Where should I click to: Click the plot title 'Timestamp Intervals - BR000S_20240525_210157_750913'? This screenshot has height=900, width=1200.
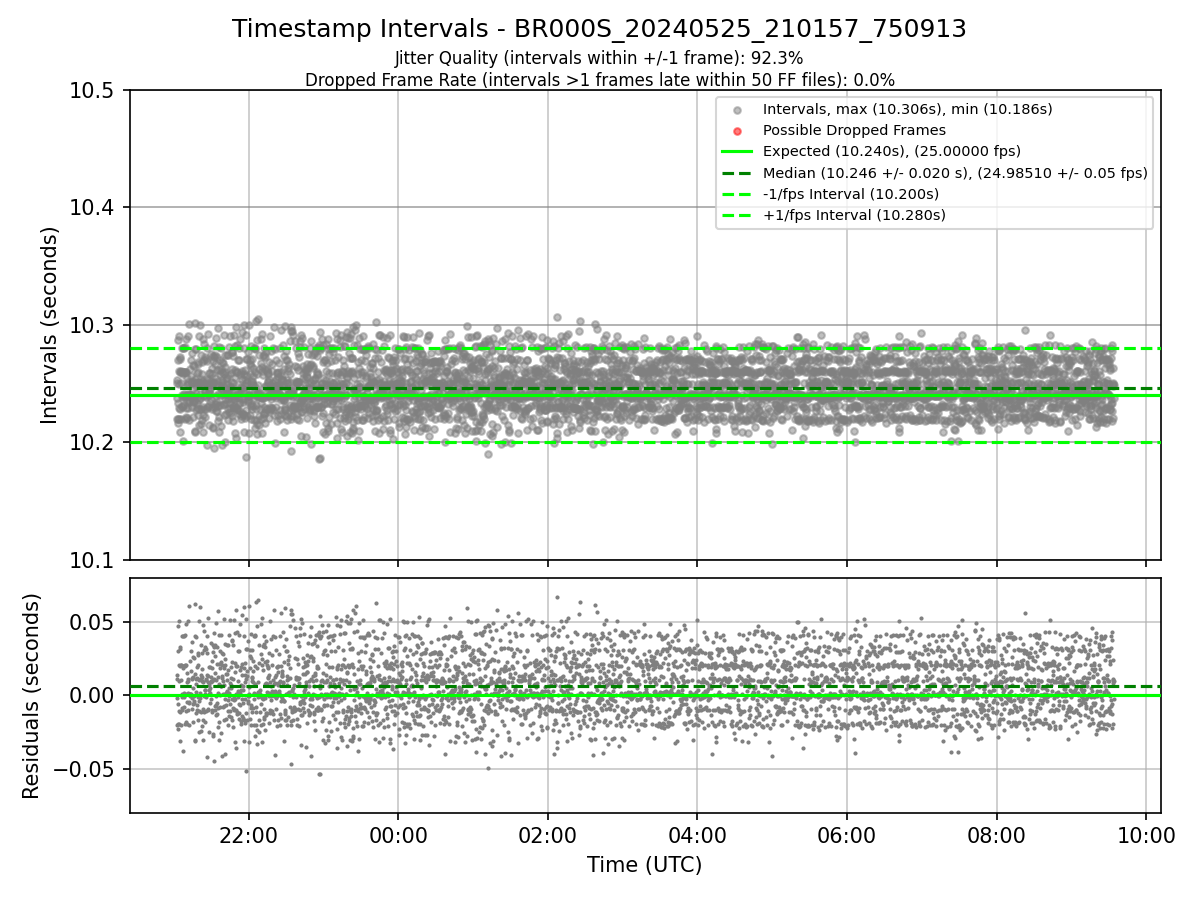(x=599, y=29)
